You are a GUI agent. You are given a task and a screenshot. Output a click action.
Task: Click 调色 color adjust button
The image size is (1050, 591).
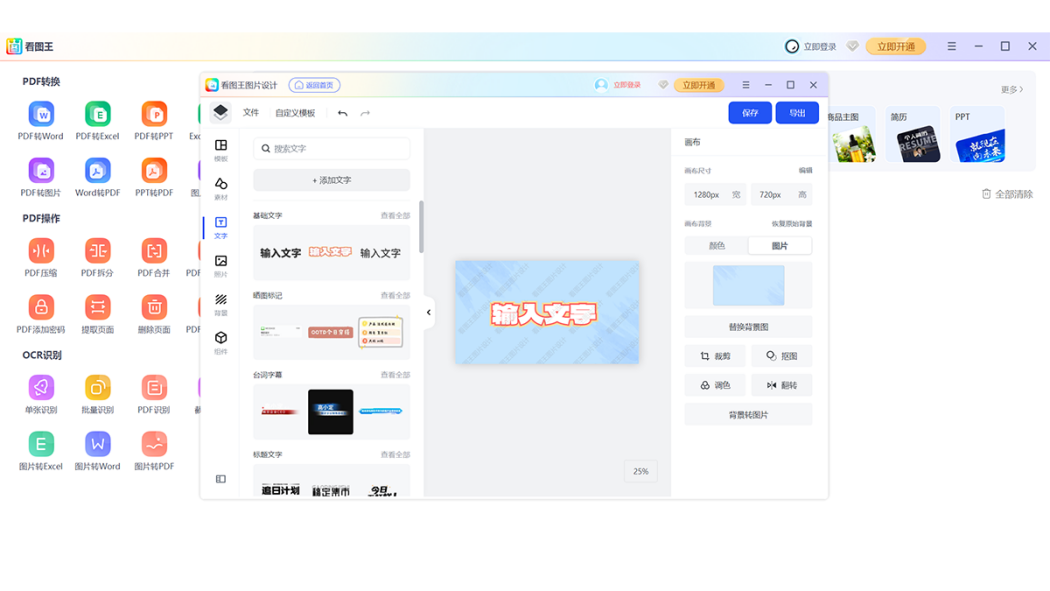[715, 386]
